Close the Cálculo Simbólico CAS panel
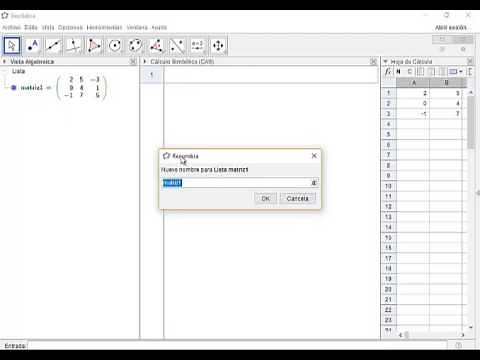480x360 pixels. coord(373,62)
